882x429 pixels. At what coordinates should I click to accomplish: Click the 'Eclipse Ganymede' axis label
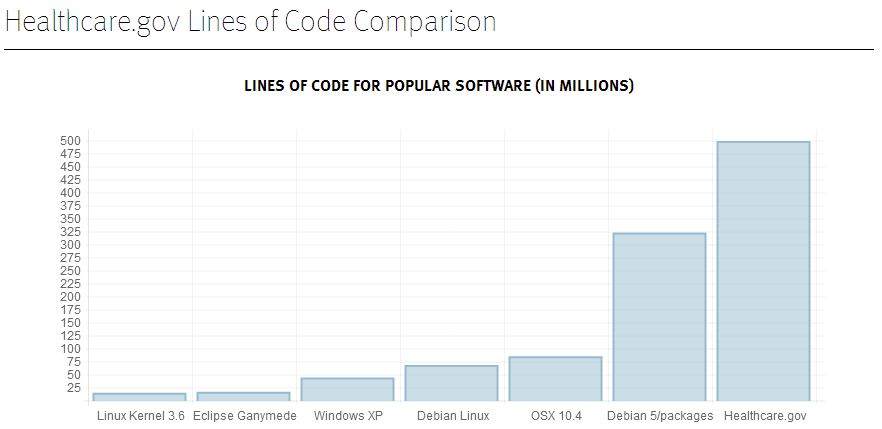click(x=245, y=417)
